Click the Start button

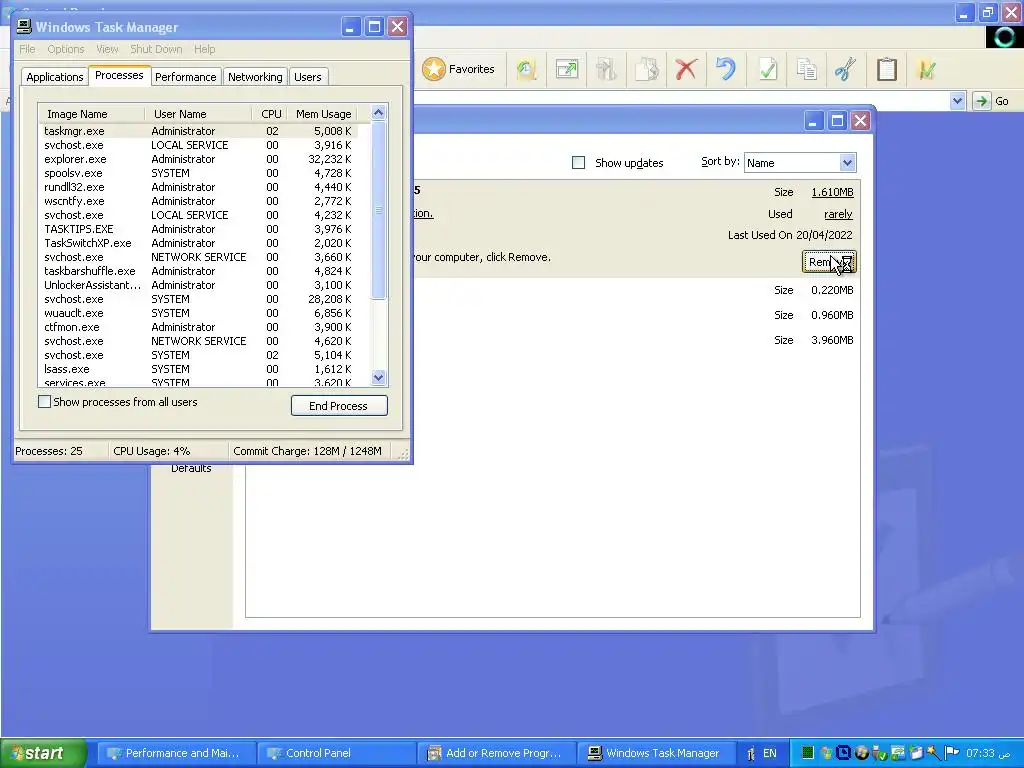pos(43,753)
